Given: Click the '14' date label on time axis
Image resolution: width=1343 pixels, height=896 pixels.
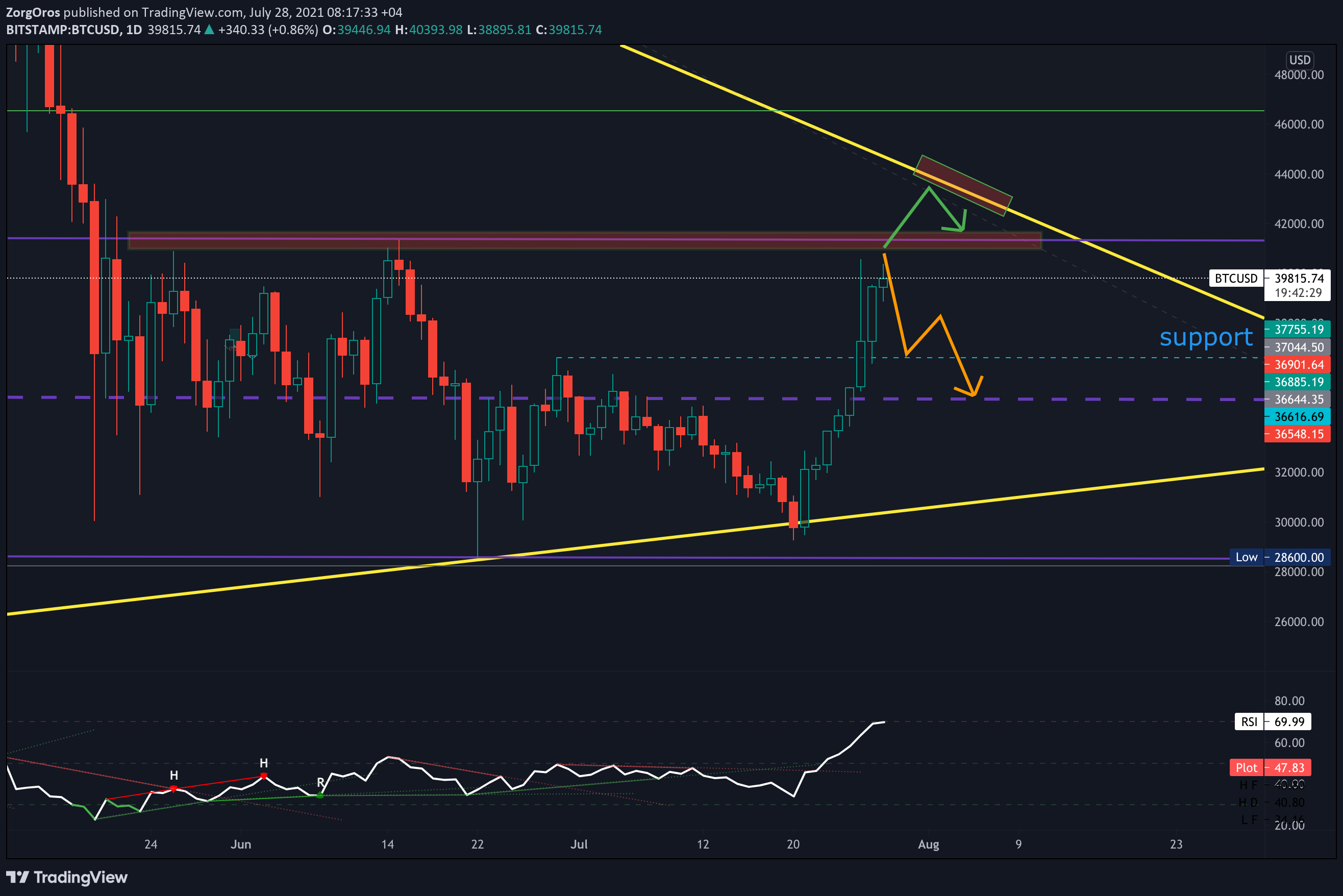Looking at the screenshot, I should pos(387,844).
